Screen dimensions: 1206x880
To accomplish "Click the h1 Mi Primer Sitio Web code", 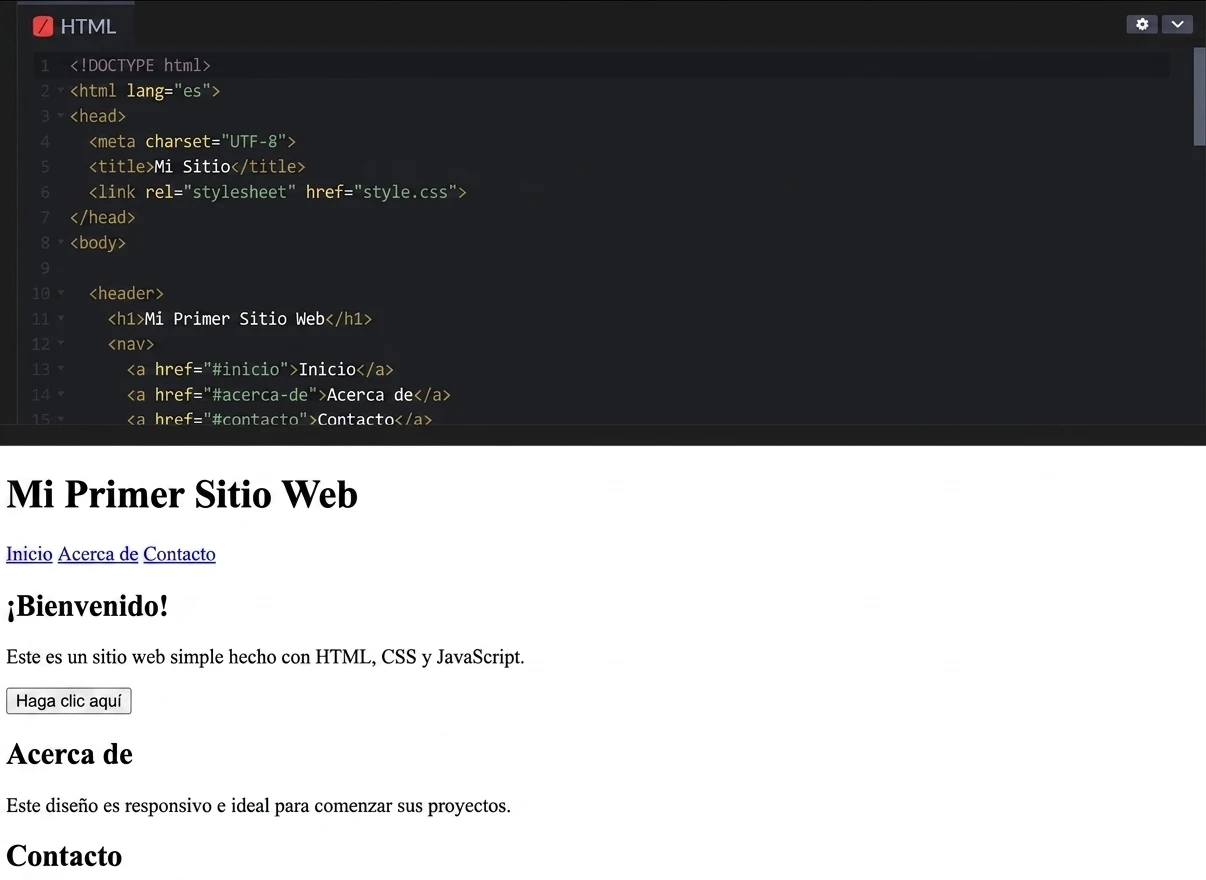I will click(240, 319).
